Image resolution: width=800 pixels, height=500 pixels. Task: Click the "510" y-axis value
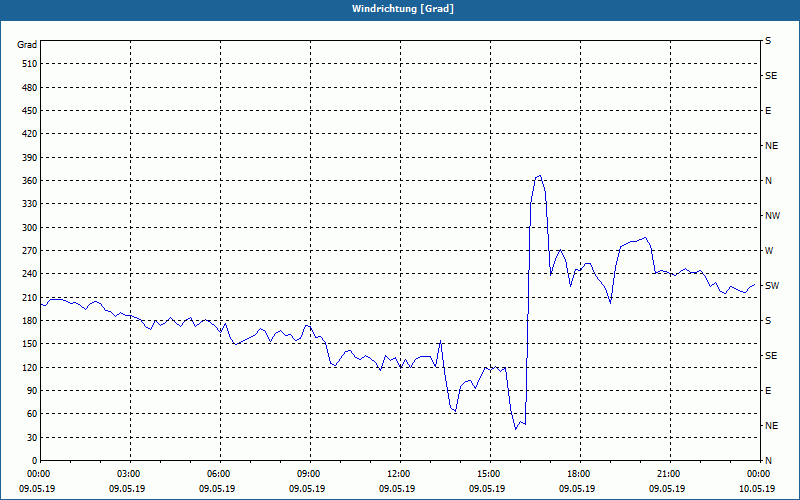(x=30, y=64)
